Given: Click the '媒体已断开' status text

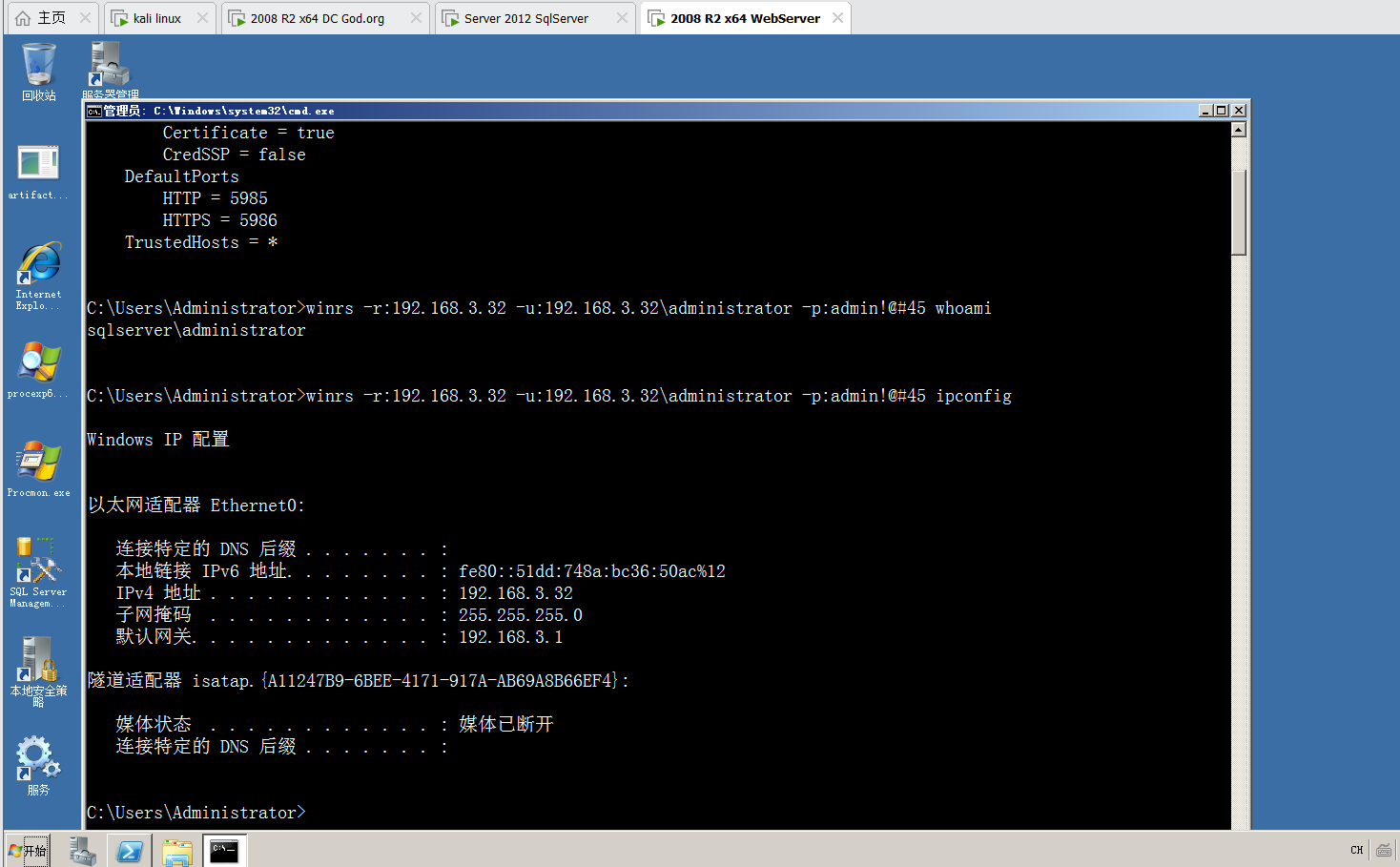Looking at the screenshot, I should 506,725.
